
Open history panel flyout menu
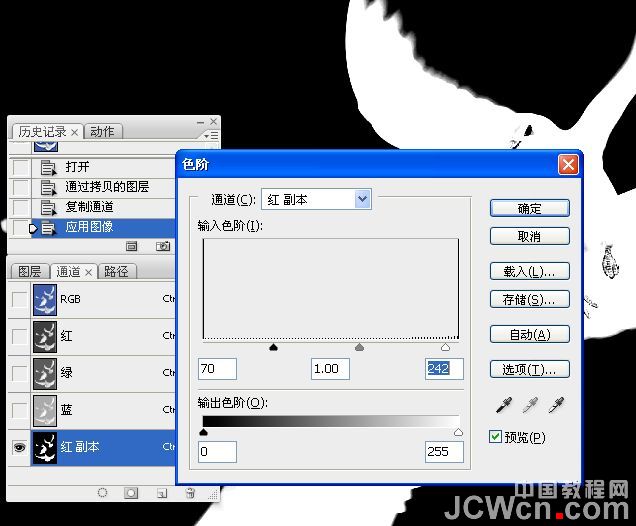tap(211, 135)
